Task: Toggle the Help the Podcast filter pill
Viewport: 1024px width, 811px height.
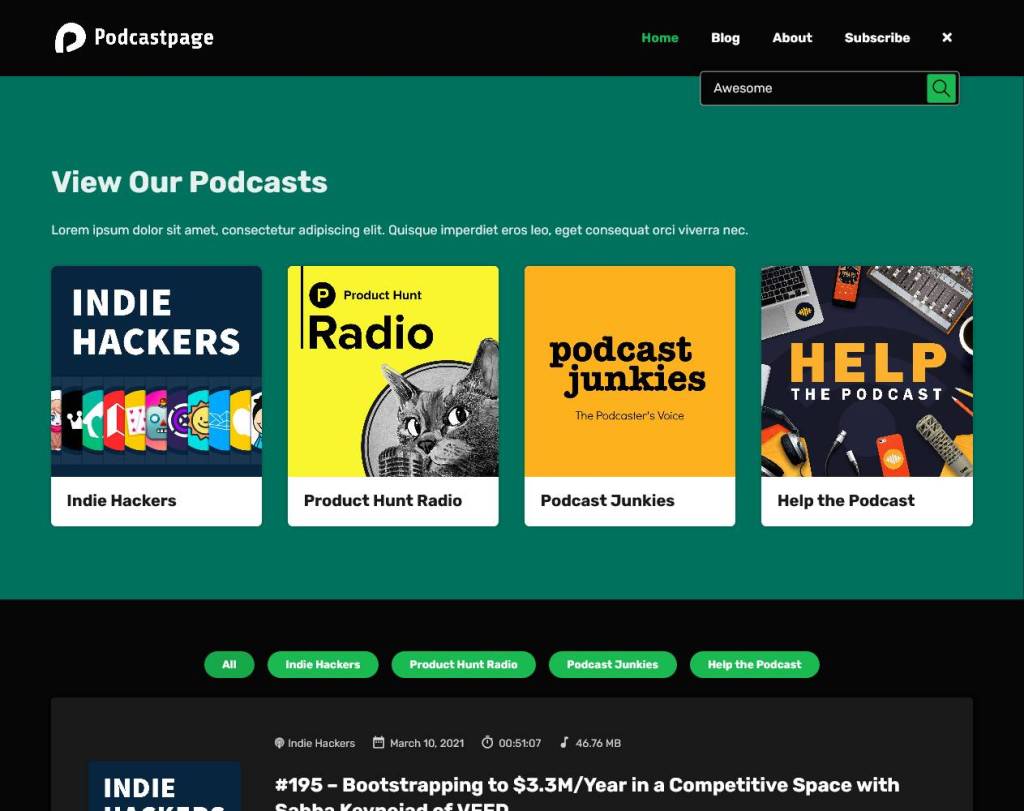Action: [754, 664]
